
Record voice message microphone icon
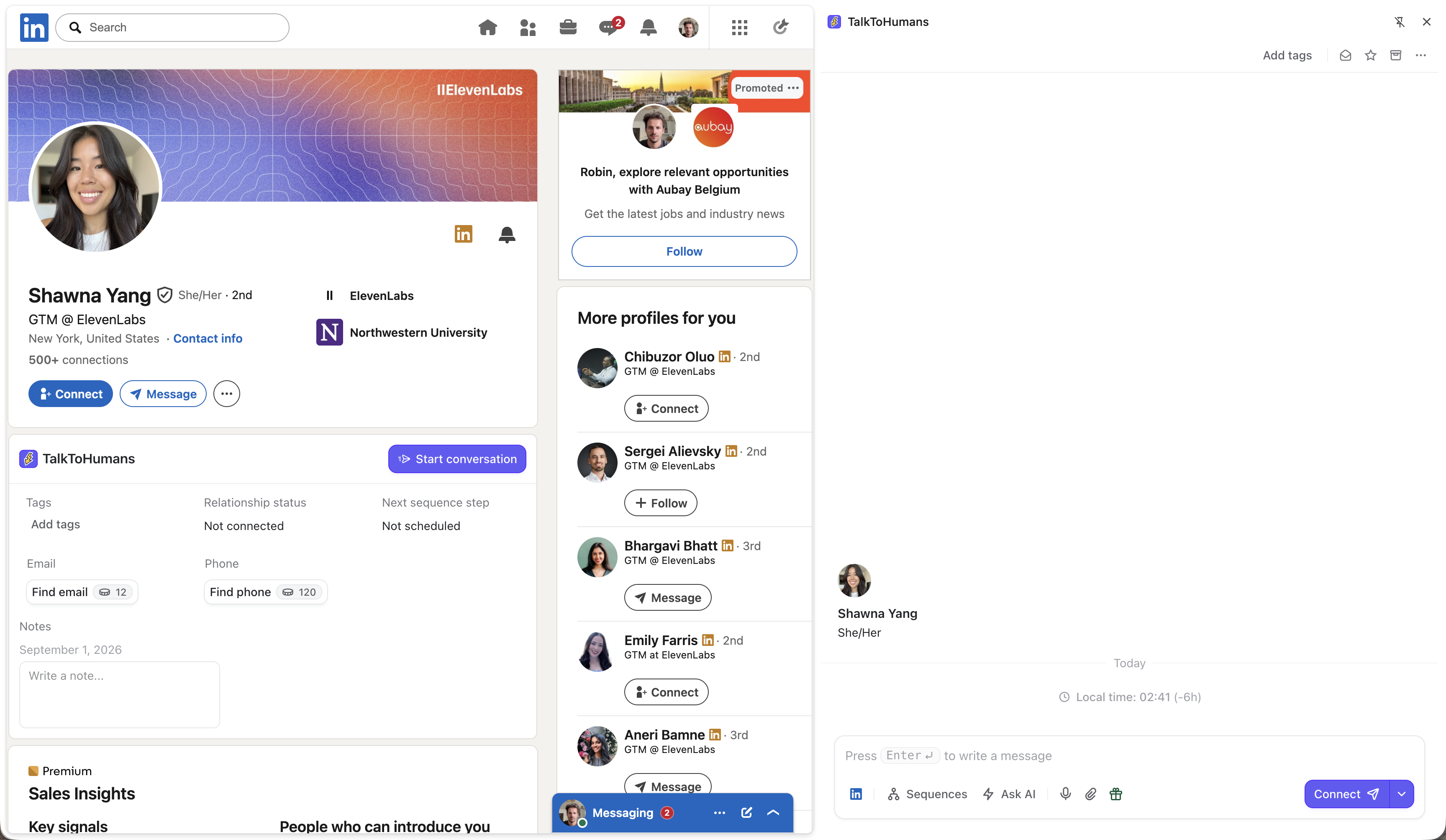tap(1065, 794)
